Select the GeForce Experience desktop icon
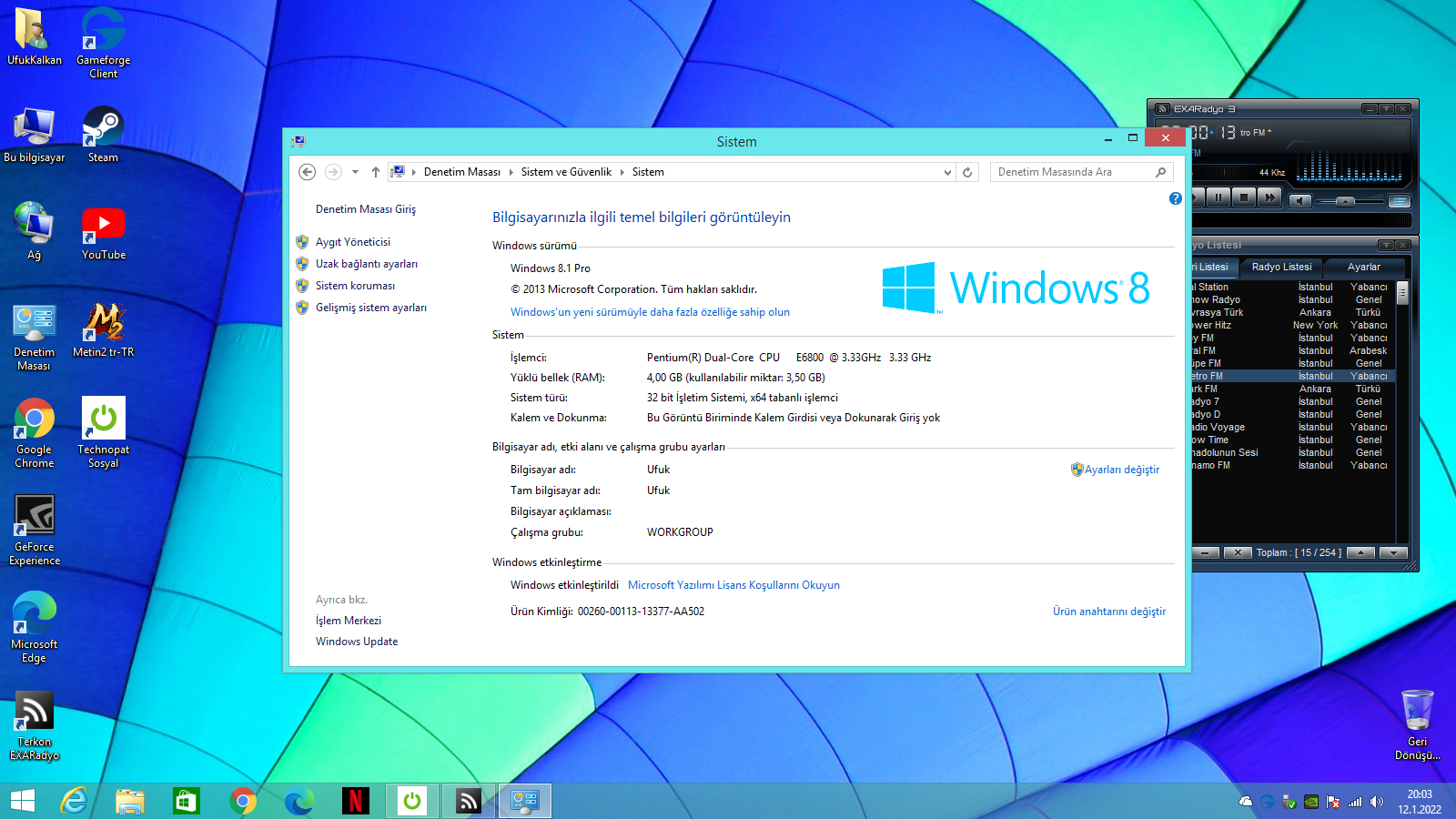Screen dimensions: 1456x819 [x=35, y=531]
